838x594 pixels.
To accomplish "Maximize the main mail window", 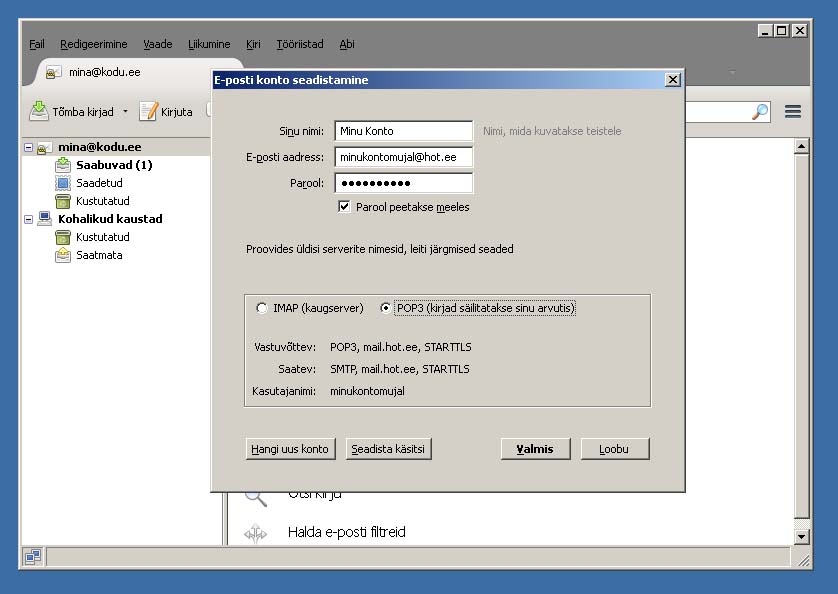I will click(x=781, y=31).
